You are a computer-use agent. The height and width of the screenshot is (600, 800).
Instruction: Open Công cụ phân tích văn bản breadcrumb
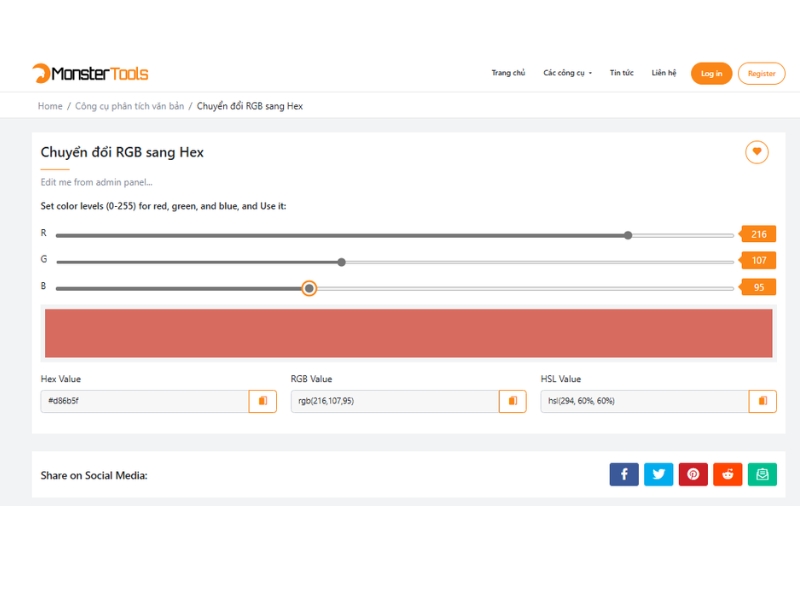click(x=129, y=106)
